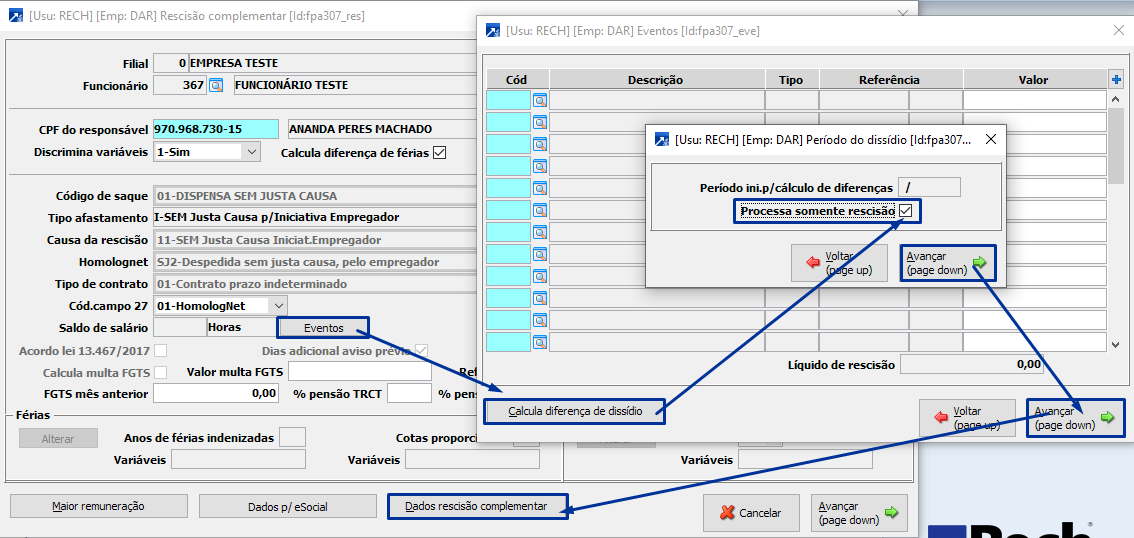This screenshot has height=538, width=1134.
Task: Click the Filial code field
Action: pyautogui.click(x=171, y=63)
